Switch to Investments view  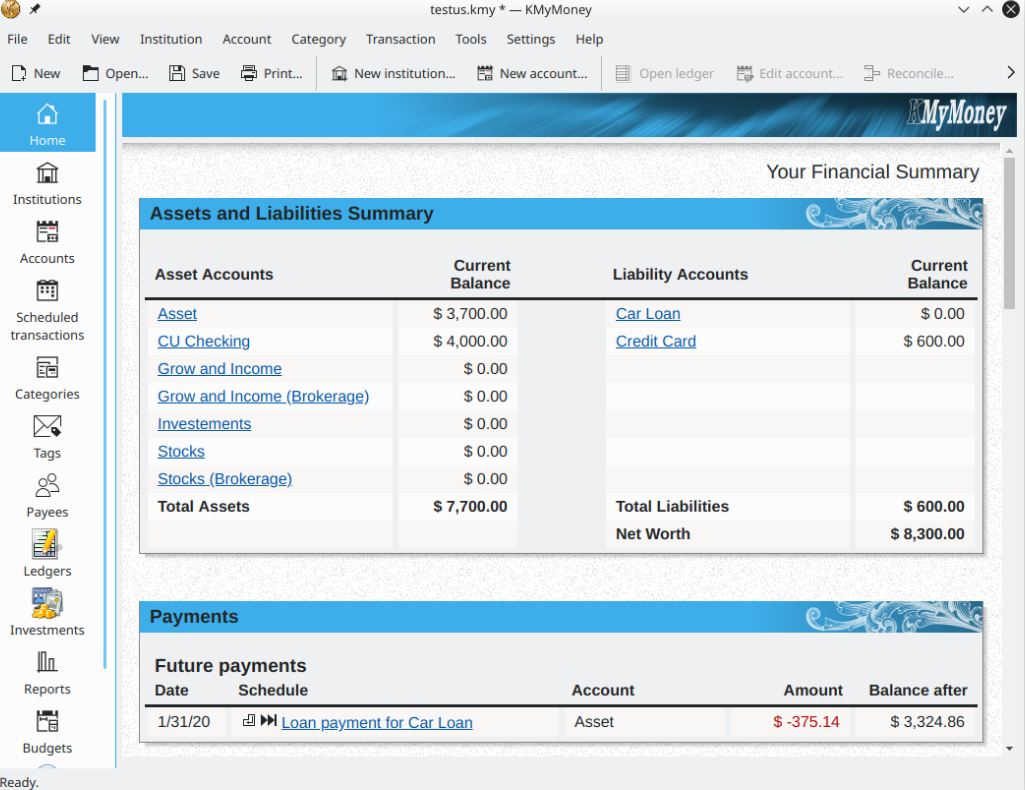tap(47, 614)
